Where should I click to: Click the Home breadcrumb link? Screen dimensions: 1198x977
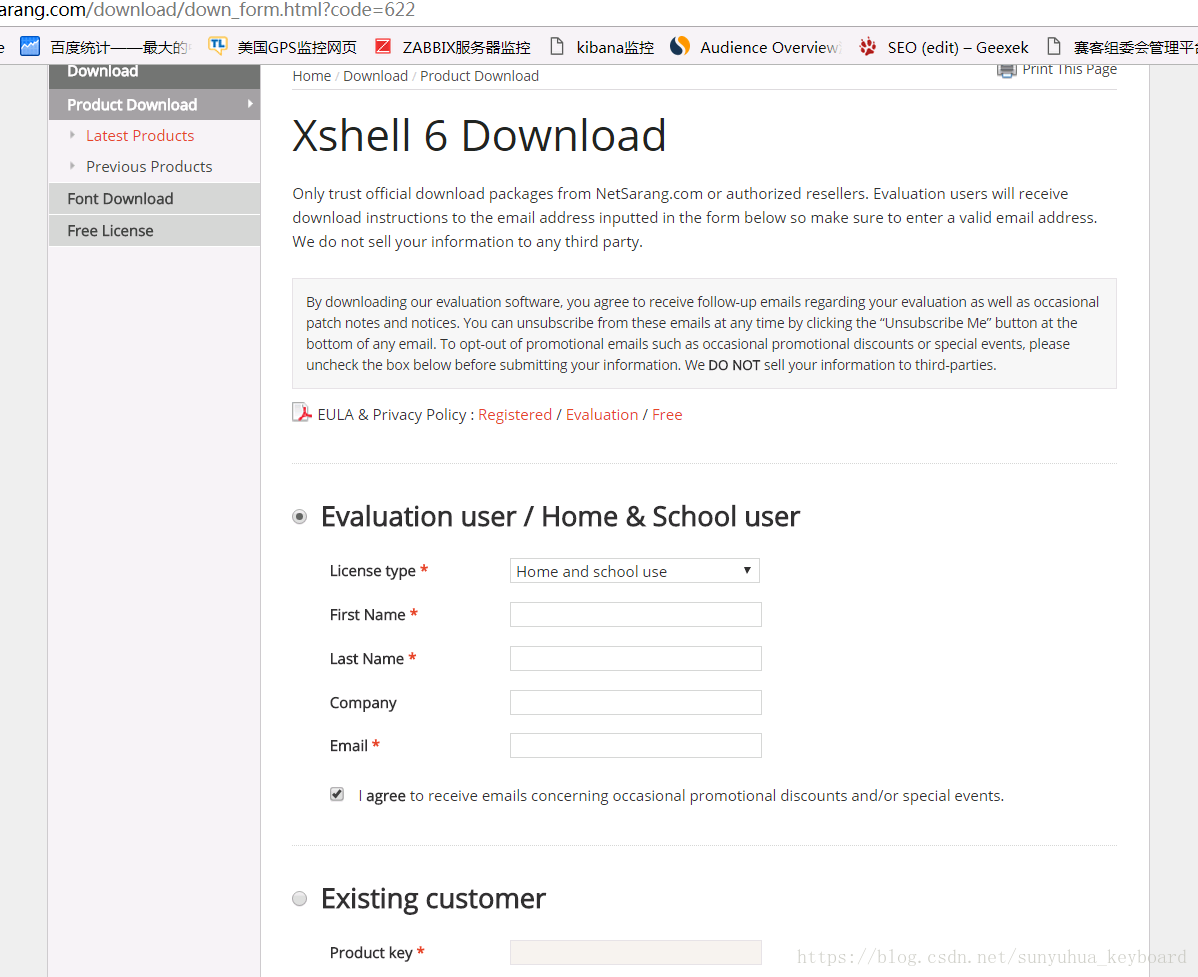312,76
